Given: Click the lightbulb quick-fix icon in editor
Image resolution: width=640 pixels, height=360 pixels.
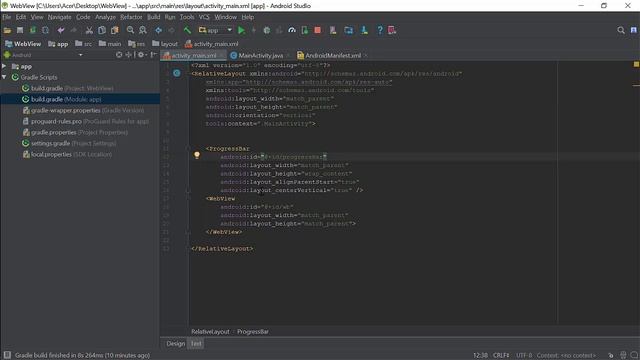Looking at the screenshot, I should point(197,155).
